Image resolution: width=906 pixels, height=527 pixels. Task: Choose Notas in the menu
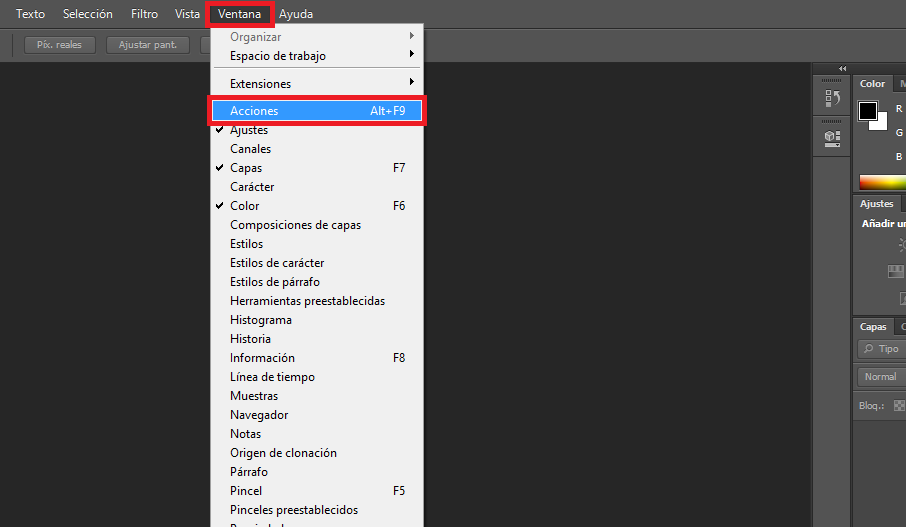pos(317,434)
